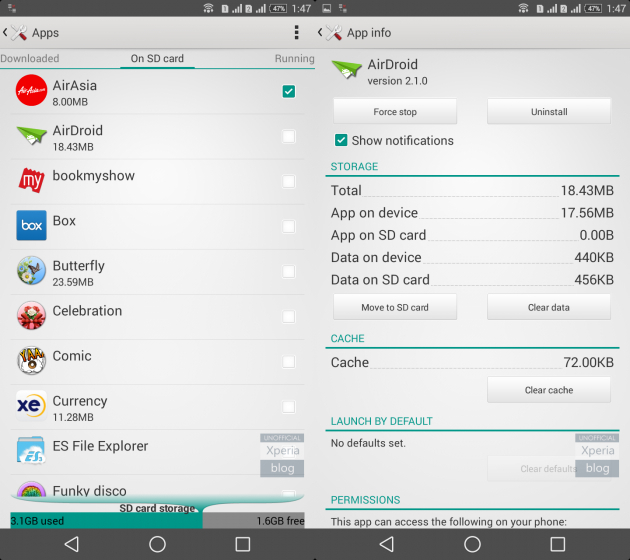
Task: Tap the Box app icon
Action: click(32, 226)
